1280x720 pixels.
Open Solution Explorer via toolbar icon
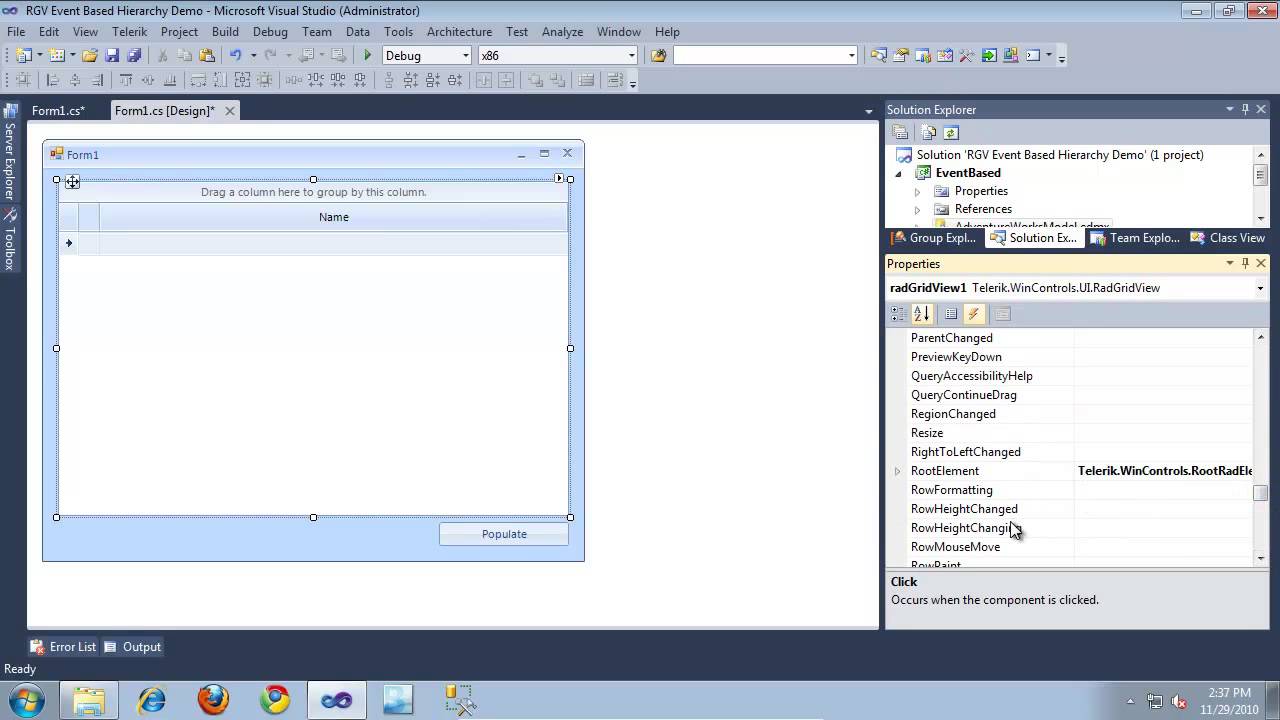(x=879, y=56)
